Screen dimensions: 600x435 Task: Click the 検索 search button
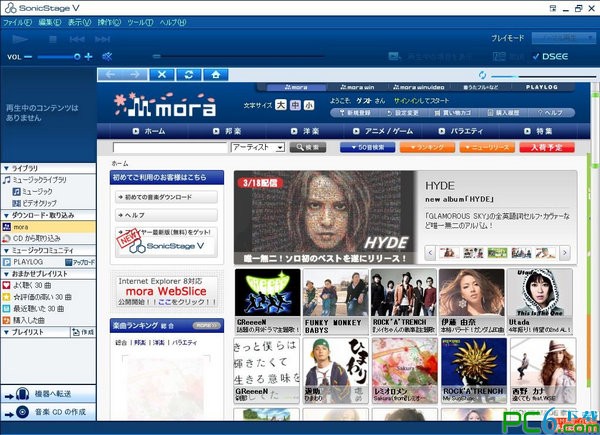click(308, 147)
